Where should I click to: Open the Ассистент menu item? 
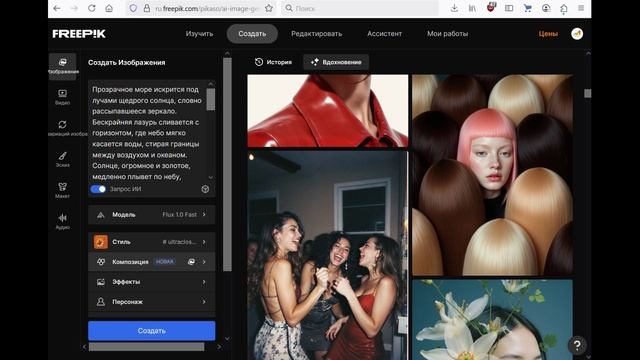[384, 34]
